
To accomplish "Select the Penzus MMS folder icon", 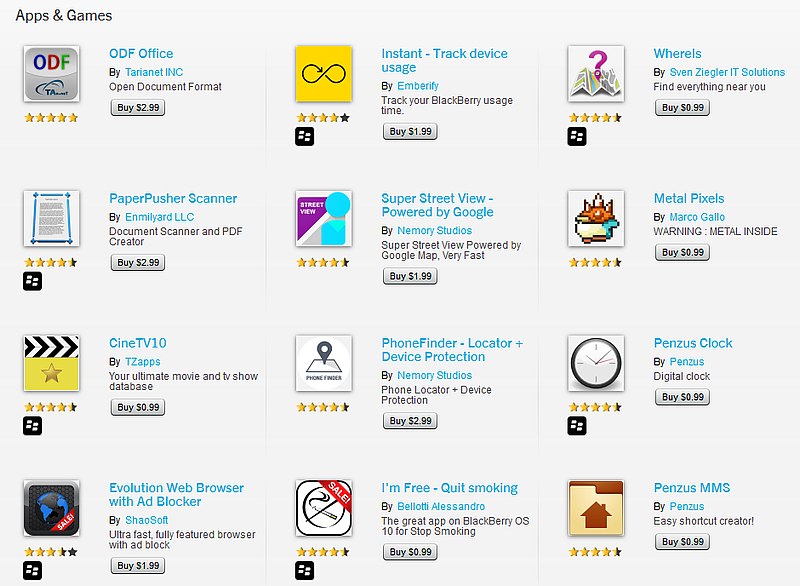I will click(595, 509).
